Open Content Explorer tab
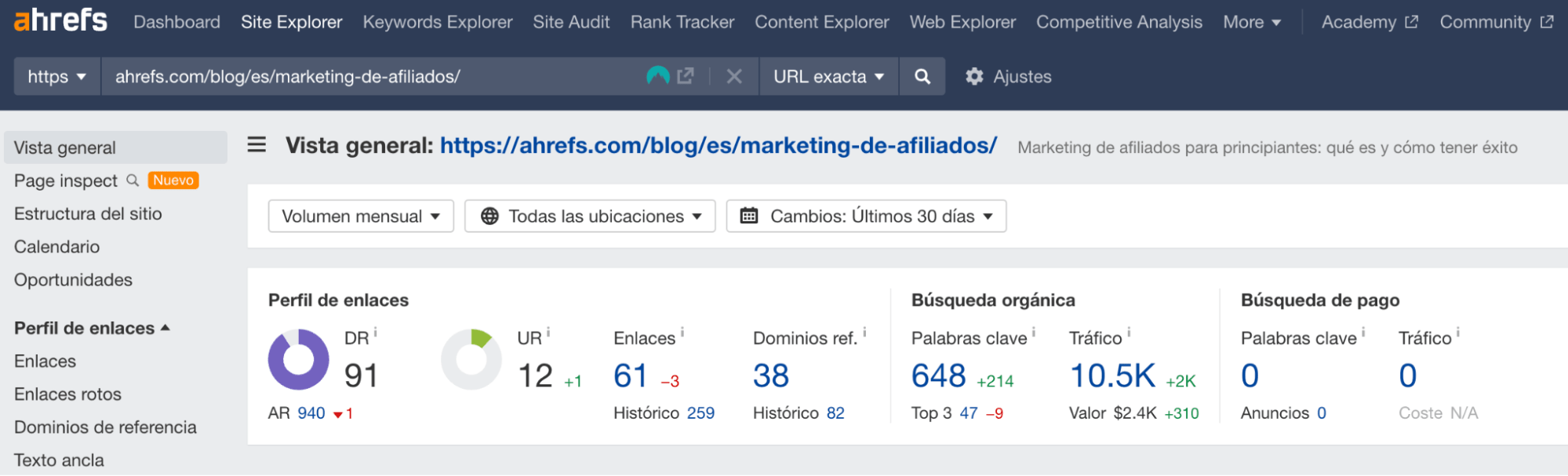Image resolution: width=1568 pixels, height=476 pixels. [822, 22]
